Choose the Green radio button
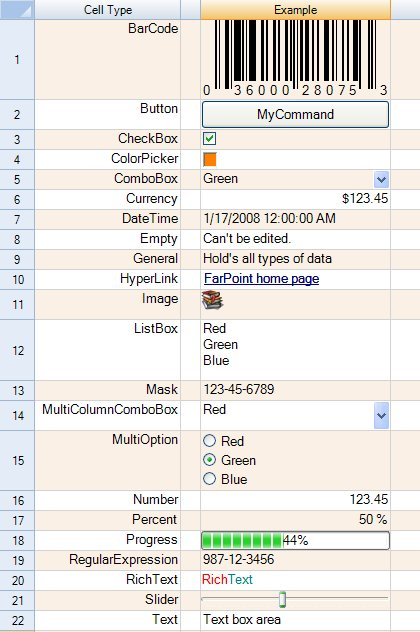This screenshot has width=420, height=632. 210,459
